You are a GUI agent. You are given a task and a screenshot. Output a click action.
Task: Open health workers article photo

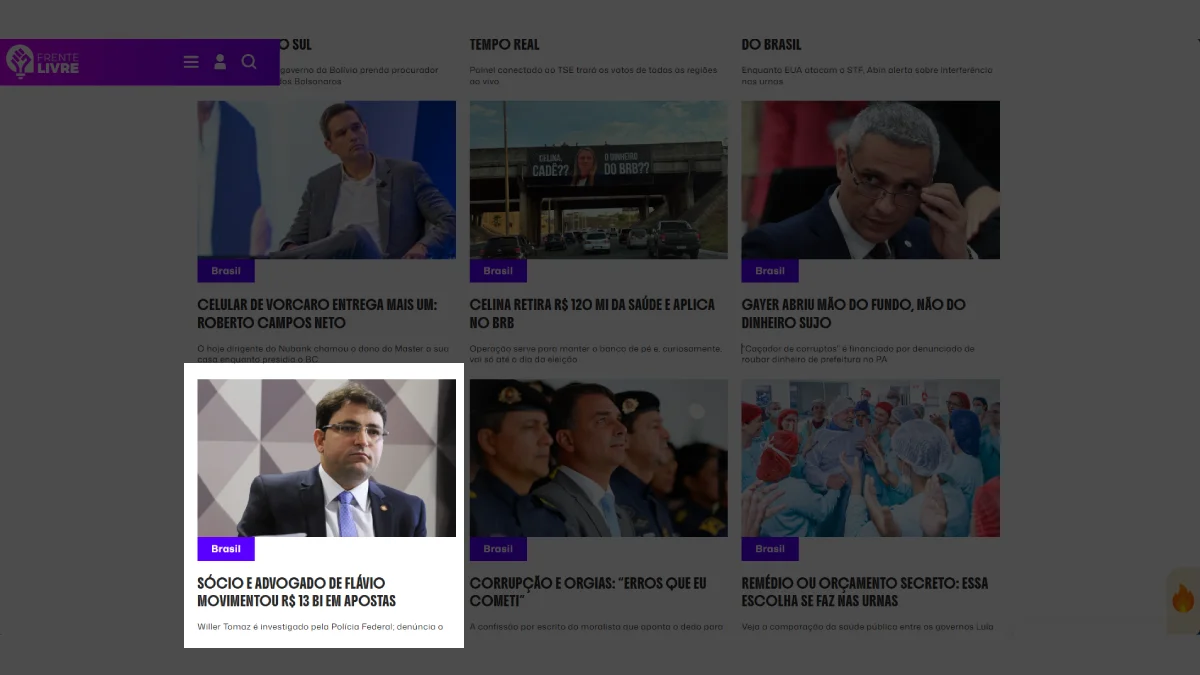click(x=870, y=458)
